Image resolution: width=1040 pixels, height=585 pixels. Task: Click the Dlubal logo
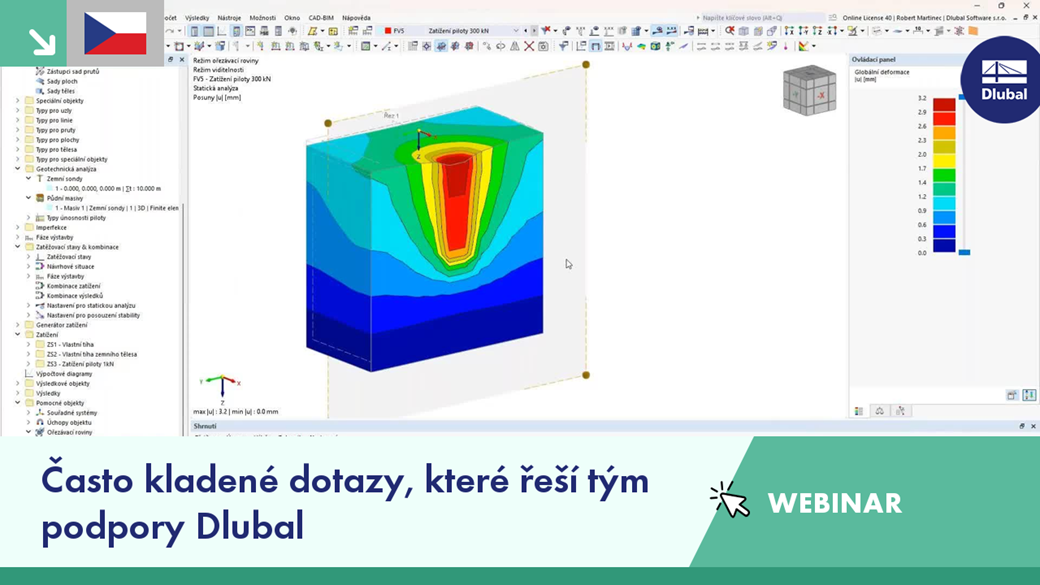click(x=1004, y=80)
